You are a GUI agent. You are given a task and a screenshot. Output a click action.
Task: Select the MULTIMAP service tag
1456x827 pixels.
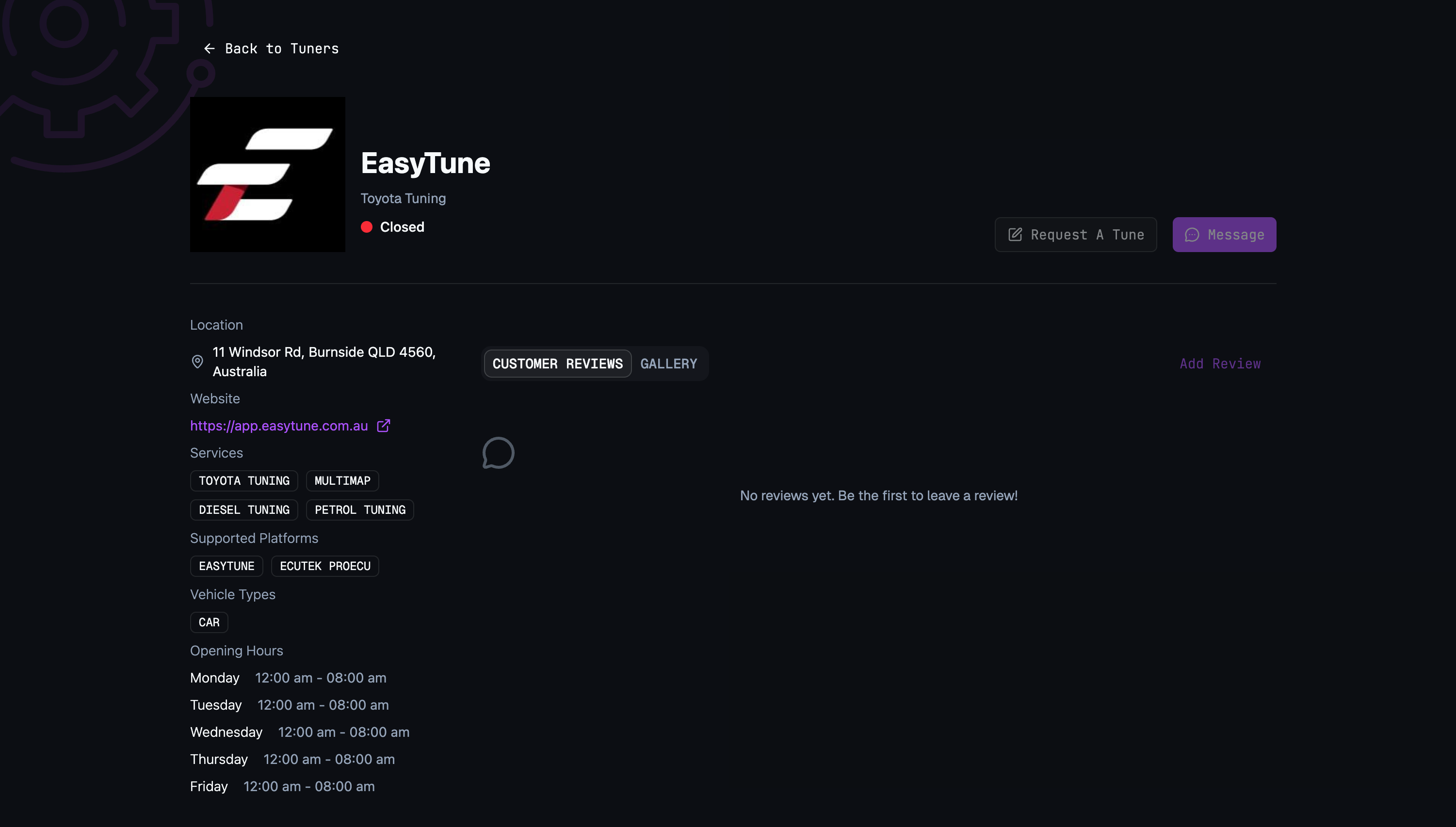click(x=342, y=480)
